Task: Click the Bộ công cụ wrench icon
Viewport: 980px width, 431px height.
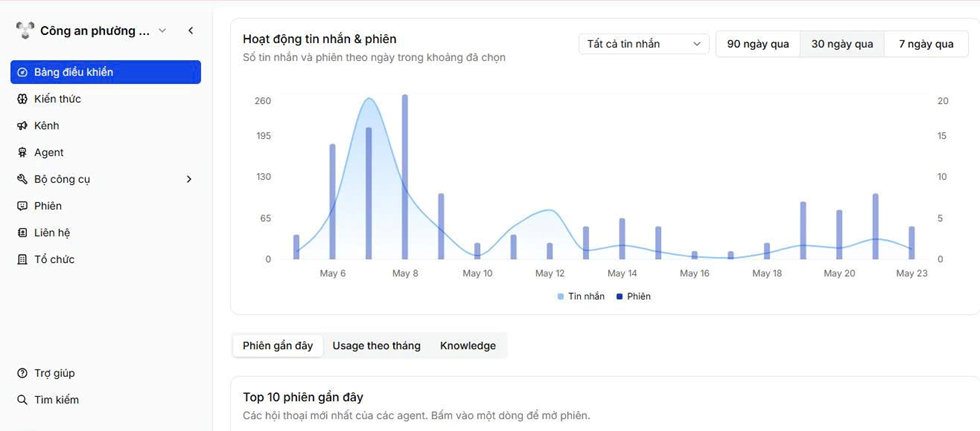Action: point(22,179)
